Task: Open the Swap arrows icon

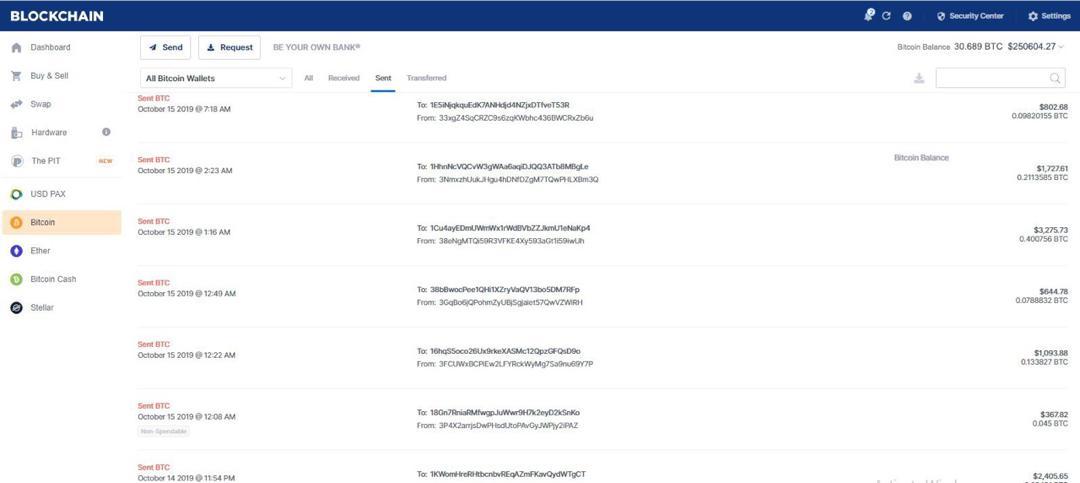Action: point(17,104)
